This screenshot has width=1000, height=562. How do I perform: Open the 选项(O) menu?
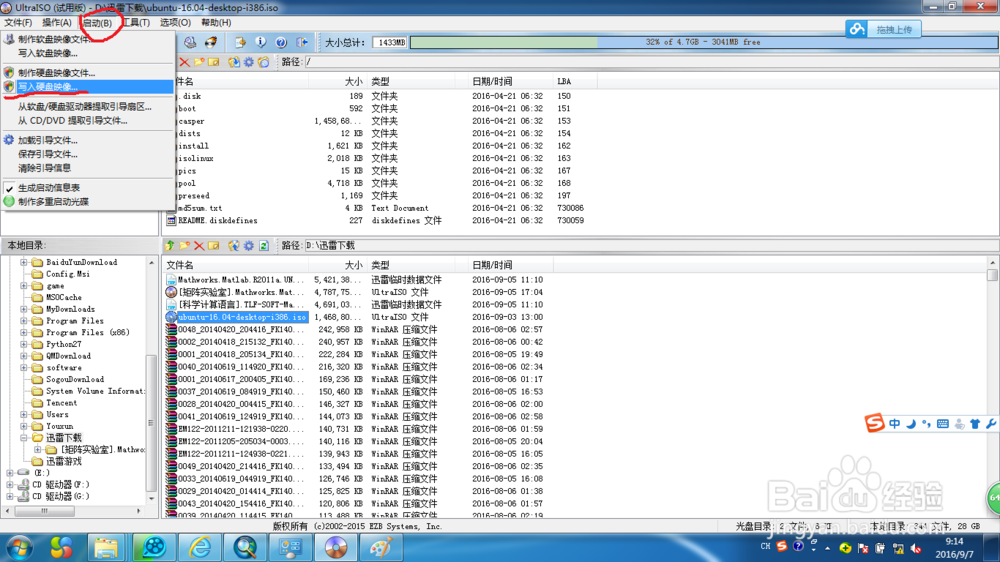coord(175,22)
